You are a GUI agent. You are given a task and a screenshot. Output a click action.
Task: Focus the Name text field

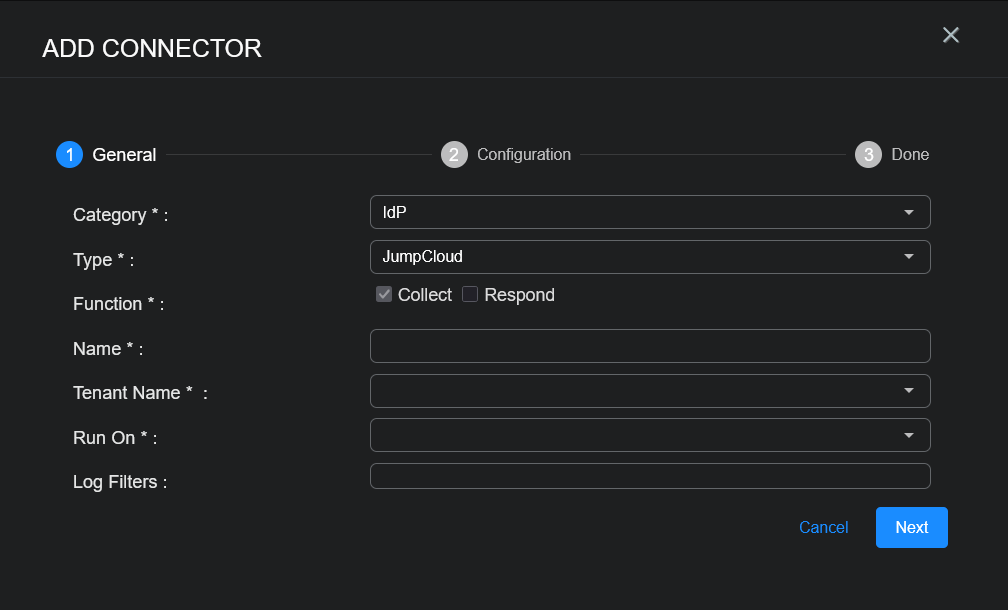click(650, 346)
